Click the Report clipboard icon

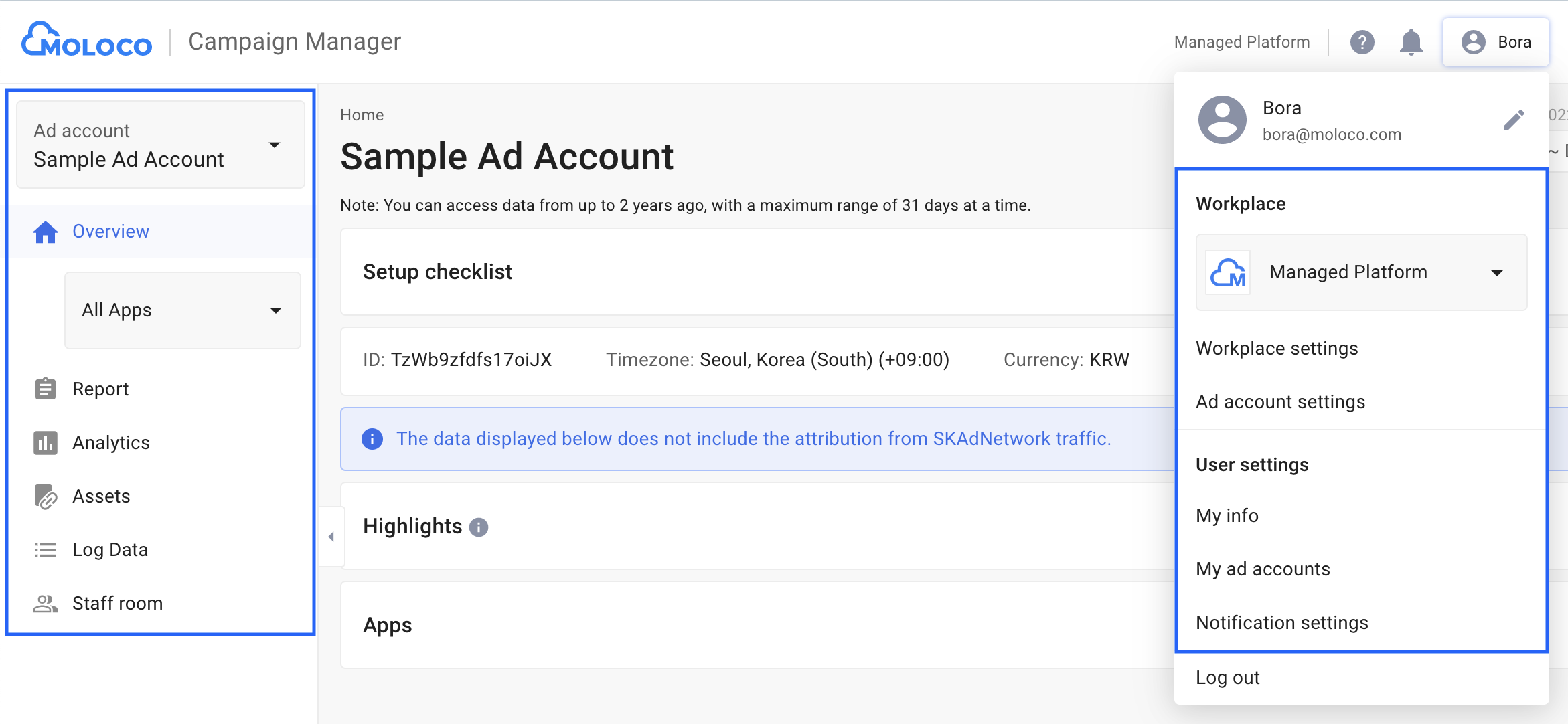46,389
